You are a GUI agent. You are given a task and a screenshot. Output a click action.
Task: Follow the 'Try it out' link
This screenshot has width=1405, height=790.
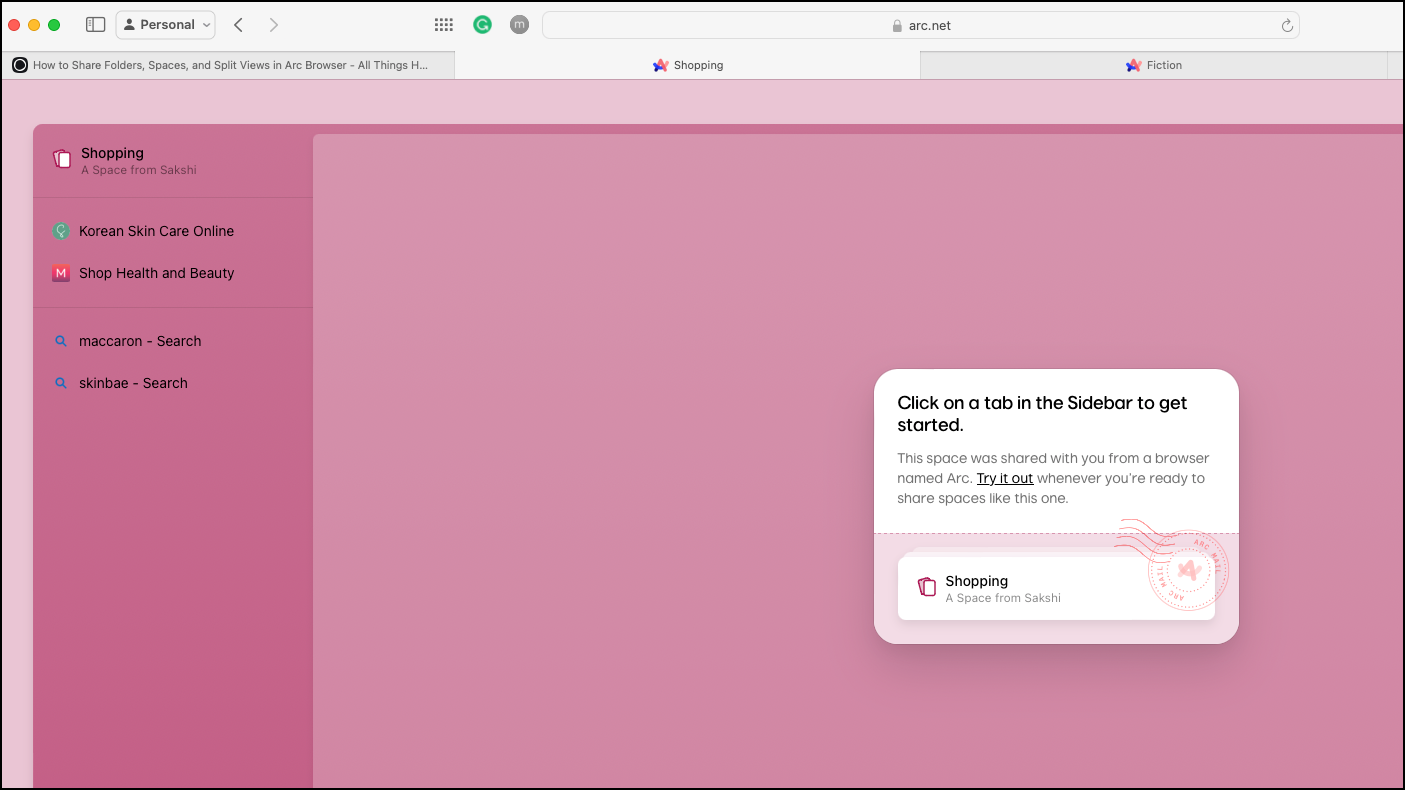[x=1005, y=478]
